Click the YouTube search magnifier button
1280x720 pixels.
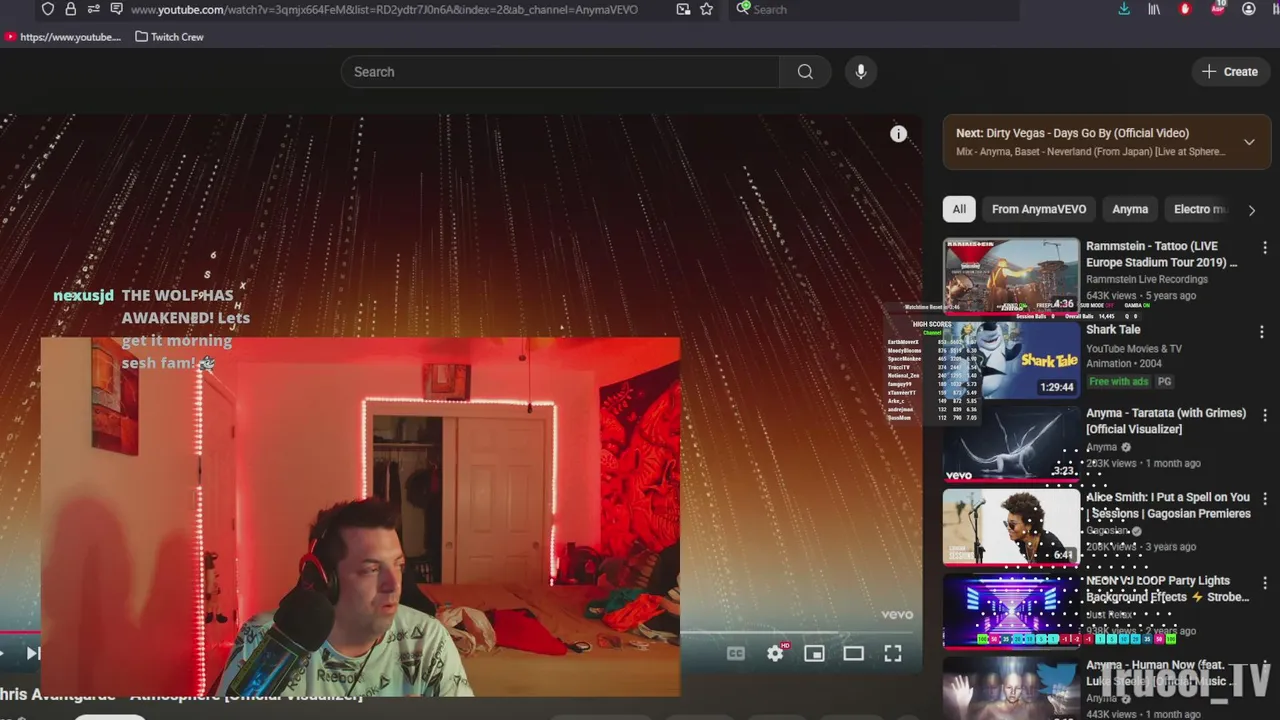coord(805,72)
